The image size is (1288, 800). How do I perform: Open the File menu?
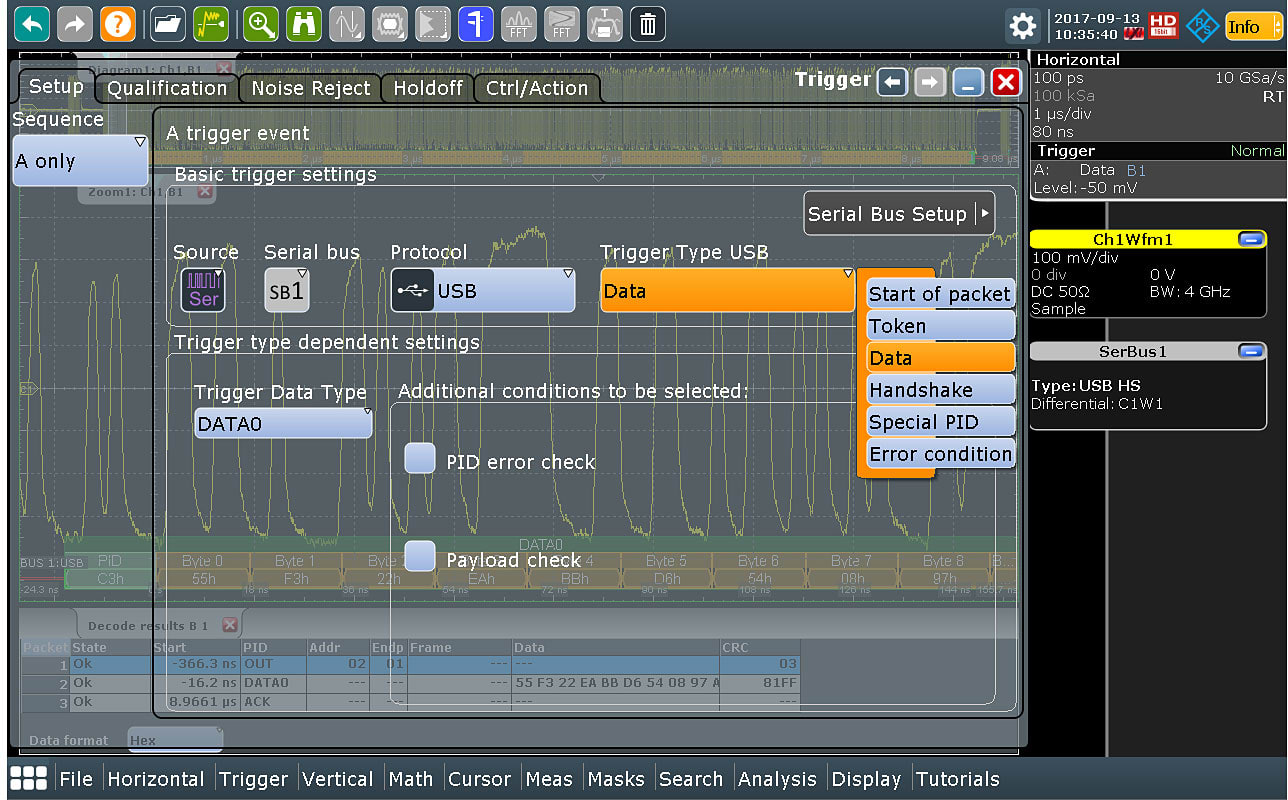[x=76, y=779]
